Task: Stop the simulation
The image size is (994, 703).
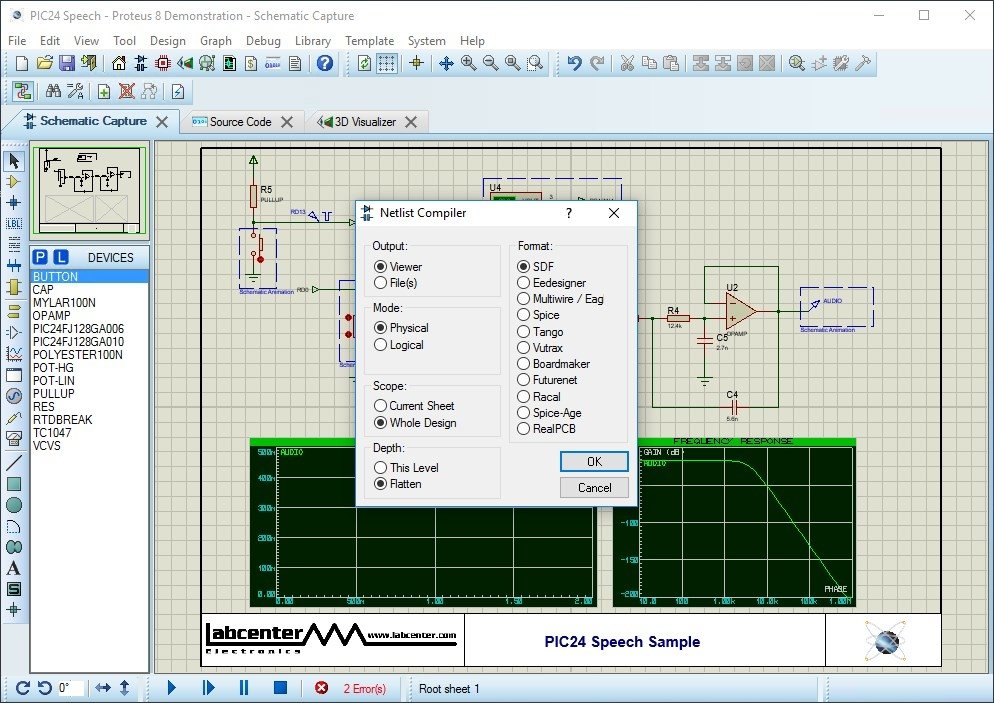Action: [x=280, y=688]
